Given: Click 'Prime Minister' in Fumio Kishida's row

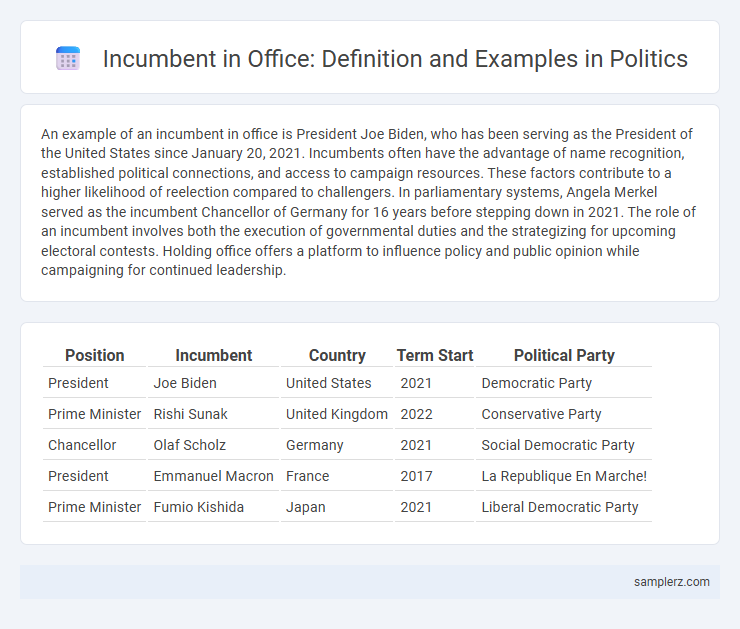Looking at the screenshot, I should pos(94,507).
